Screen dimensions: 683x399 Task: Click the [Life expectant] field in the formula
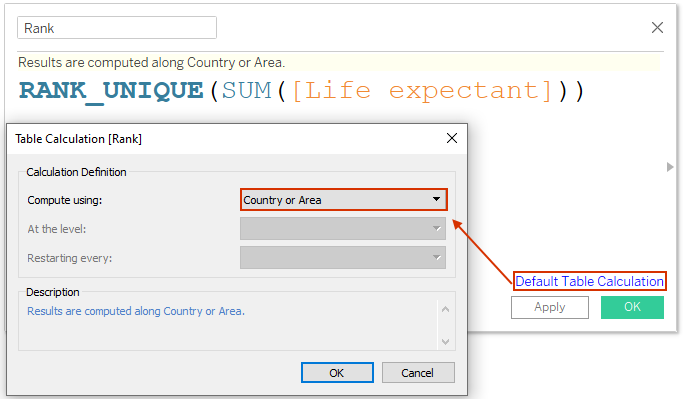(422, 91)
